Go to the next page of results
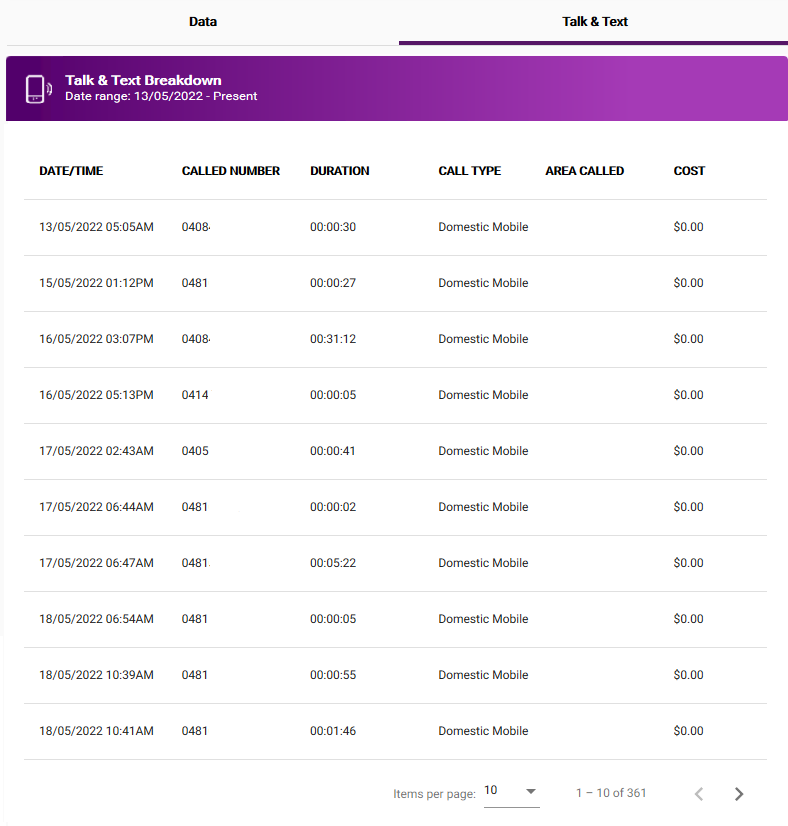 (739, 793)
